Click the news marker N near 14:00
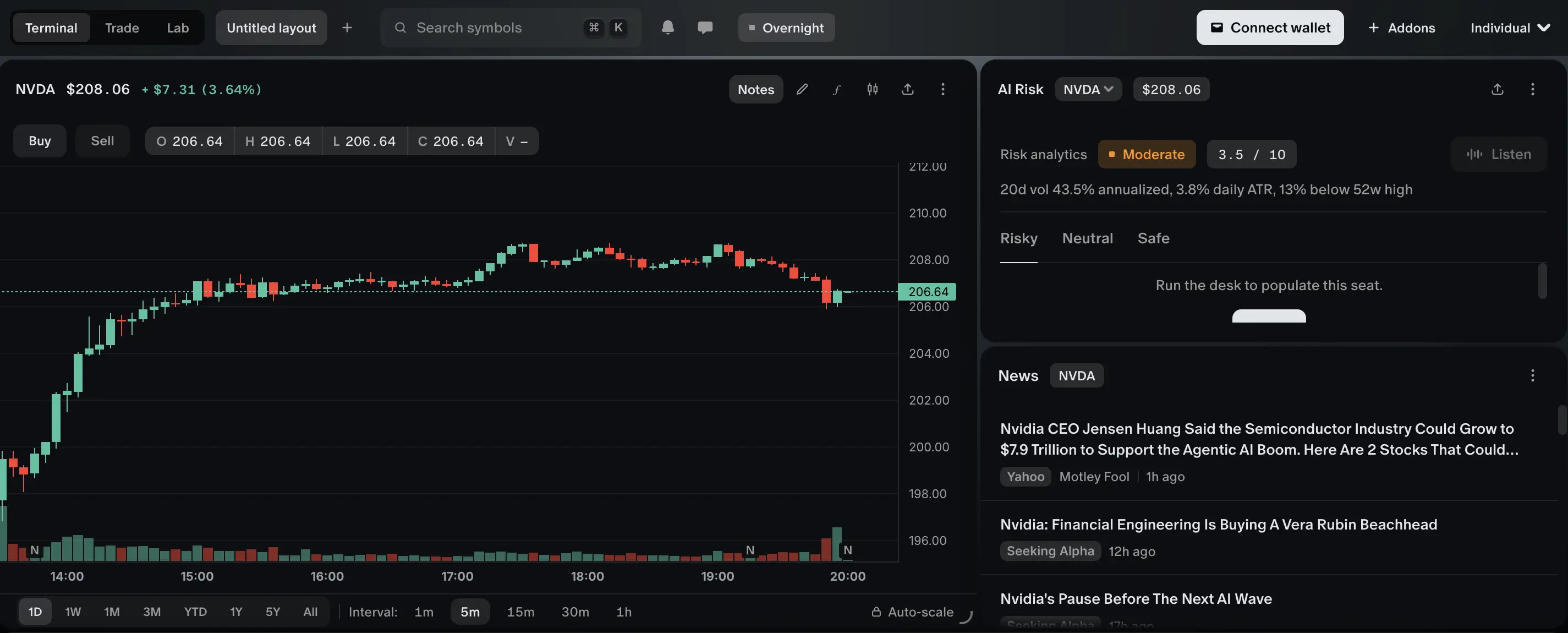This screenshot has width=1568, height=633. point(35,550)
